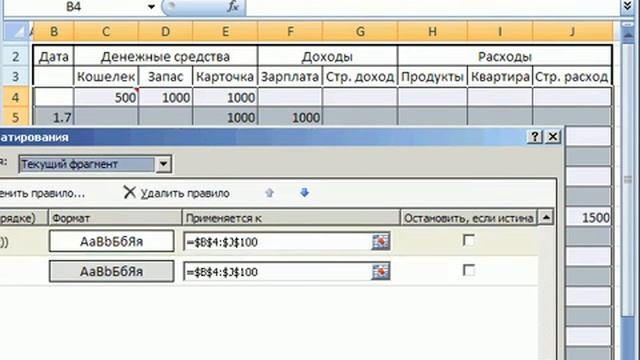640x360 pixels.
Task: Toggle 'Остановить, если истина' for first rule
Action: pyautogui.click(x=469, y=240)
